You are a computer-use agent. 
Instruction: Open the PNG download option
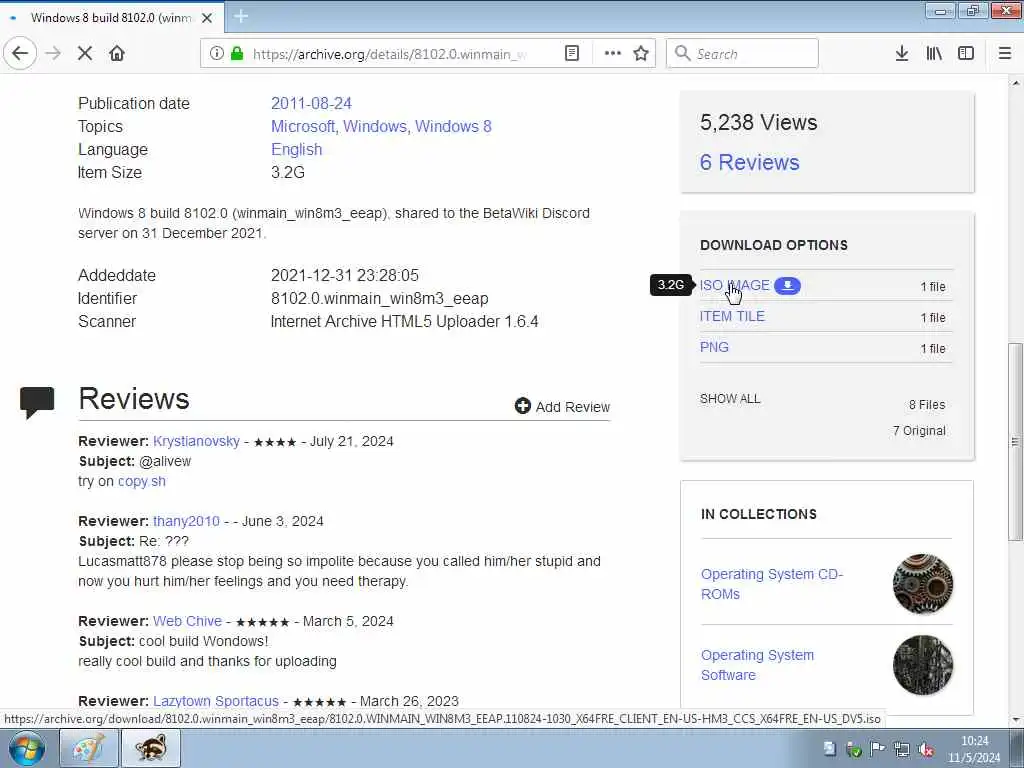click(714, 347)
